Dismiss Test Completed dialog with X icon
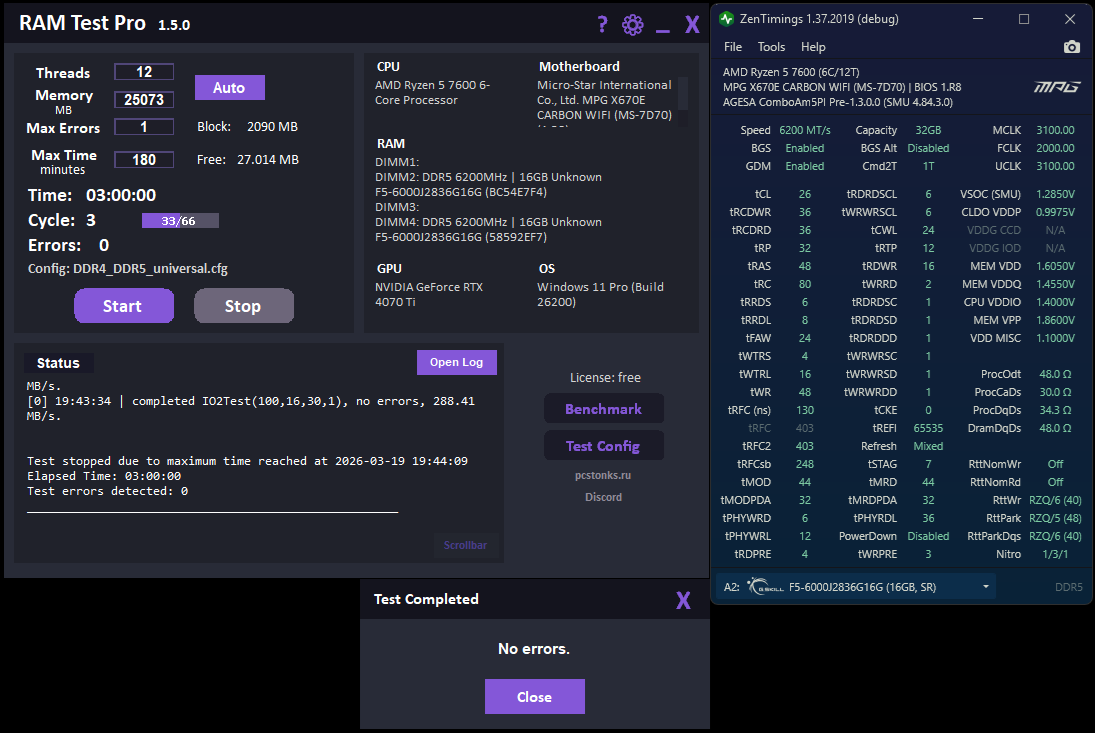The height and width of the screenshot is (733, 1095). [x=683, y=600]
